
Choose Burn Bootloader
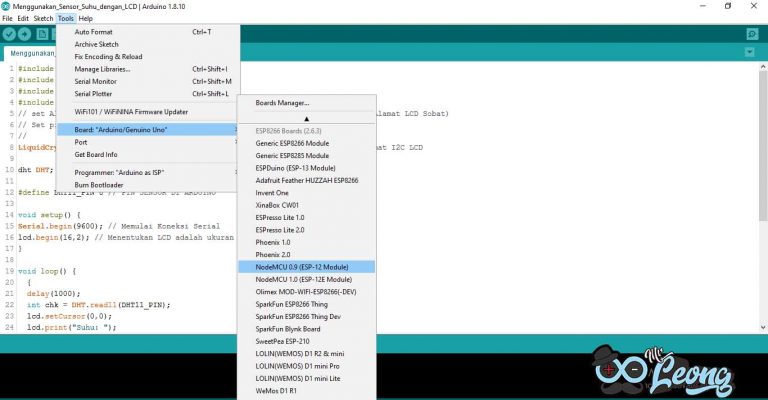148,185
